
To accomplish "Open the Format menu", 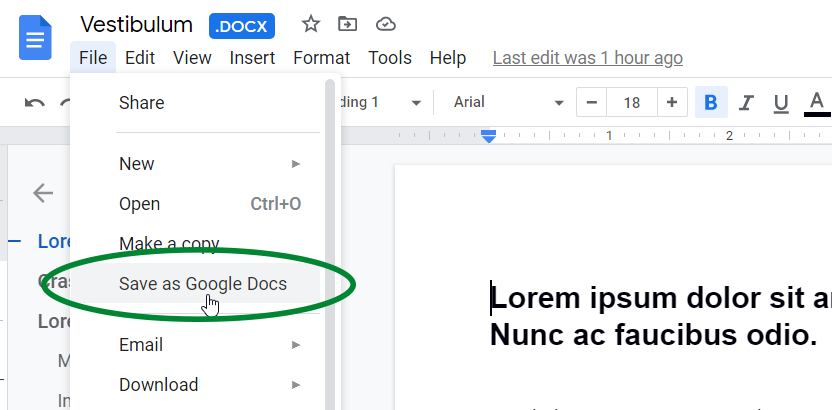I will click(322, 57).
